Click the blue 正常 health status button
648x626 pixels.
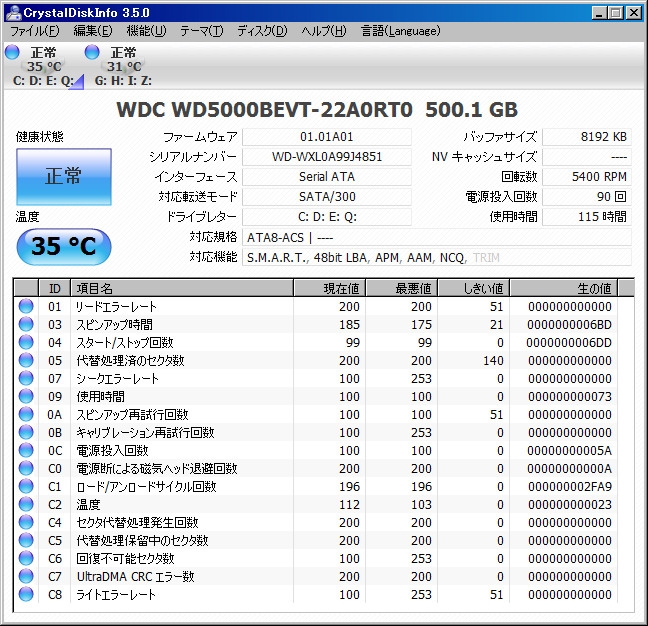tap(64, 177)
